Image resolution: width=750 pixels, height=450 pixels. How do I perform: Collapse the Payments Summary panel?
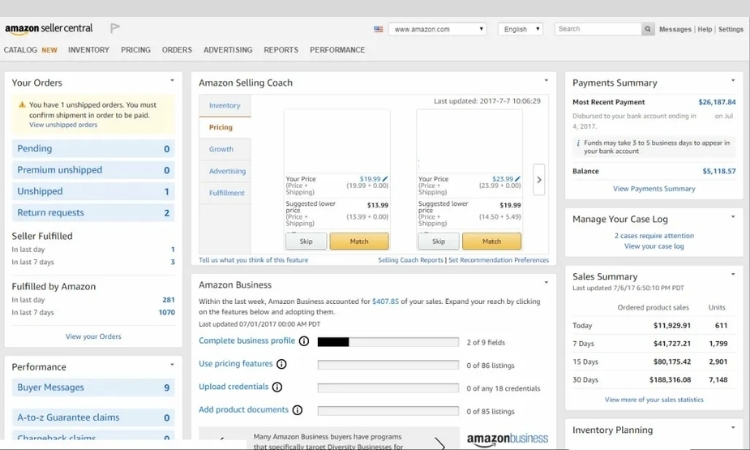[733, 81]
